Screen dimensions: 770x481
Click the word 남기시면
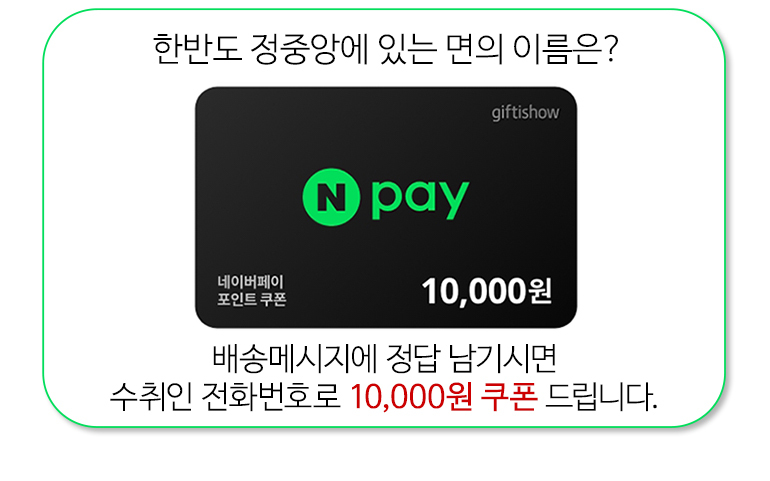[x=503, y=358]
